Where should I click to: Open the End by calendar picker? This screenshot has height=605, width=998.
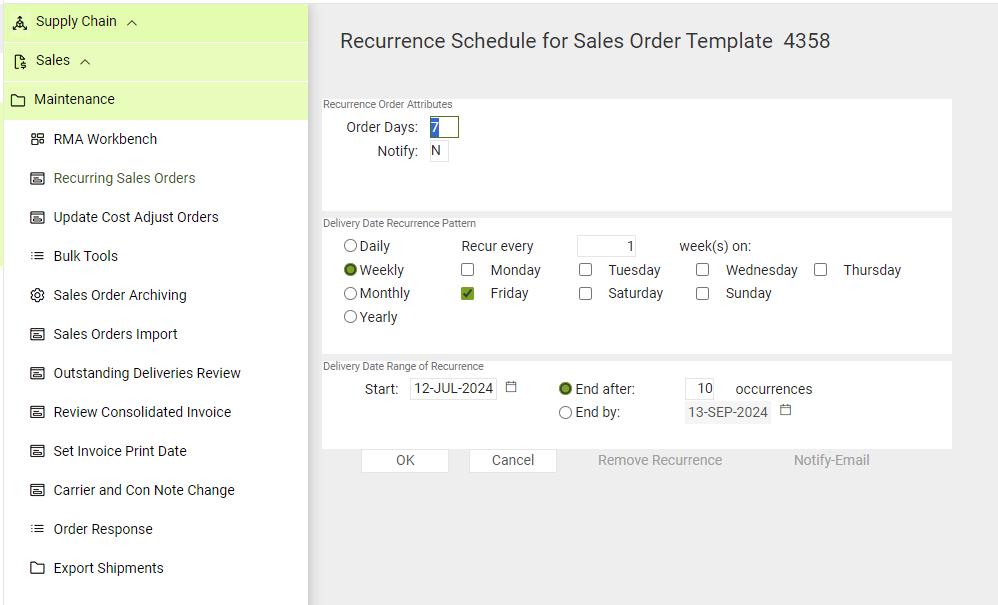(785, 410)
